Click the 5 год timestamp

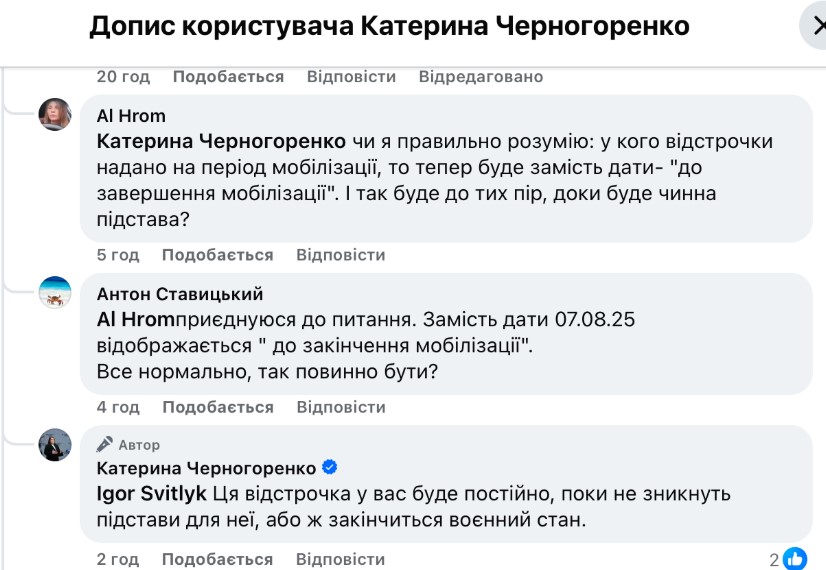[115, 255]
